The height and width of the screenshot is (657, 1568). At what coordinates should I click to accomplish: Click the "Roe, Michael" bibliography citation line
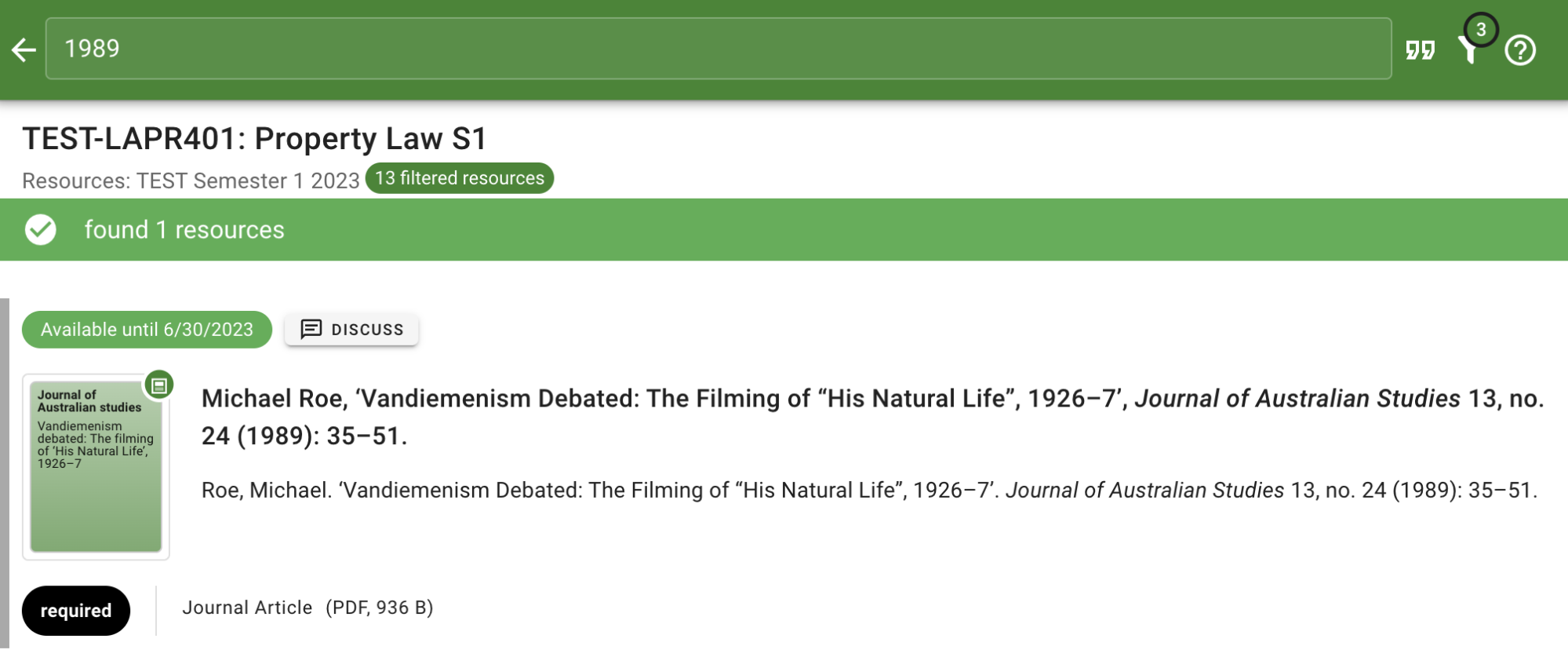869,491
